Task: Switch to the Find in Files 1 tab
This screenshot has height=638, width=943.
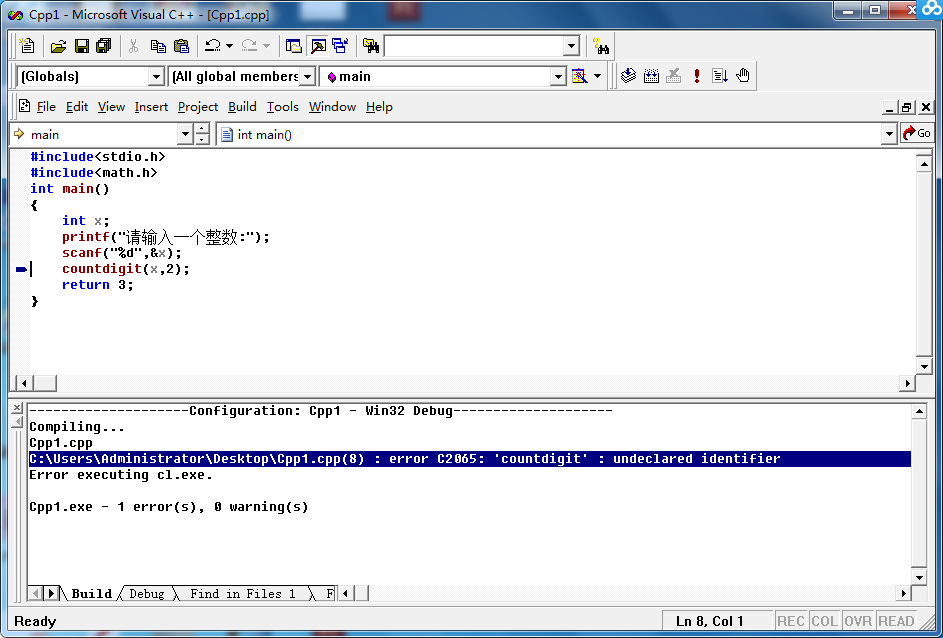Action: (x=243, y=594)
